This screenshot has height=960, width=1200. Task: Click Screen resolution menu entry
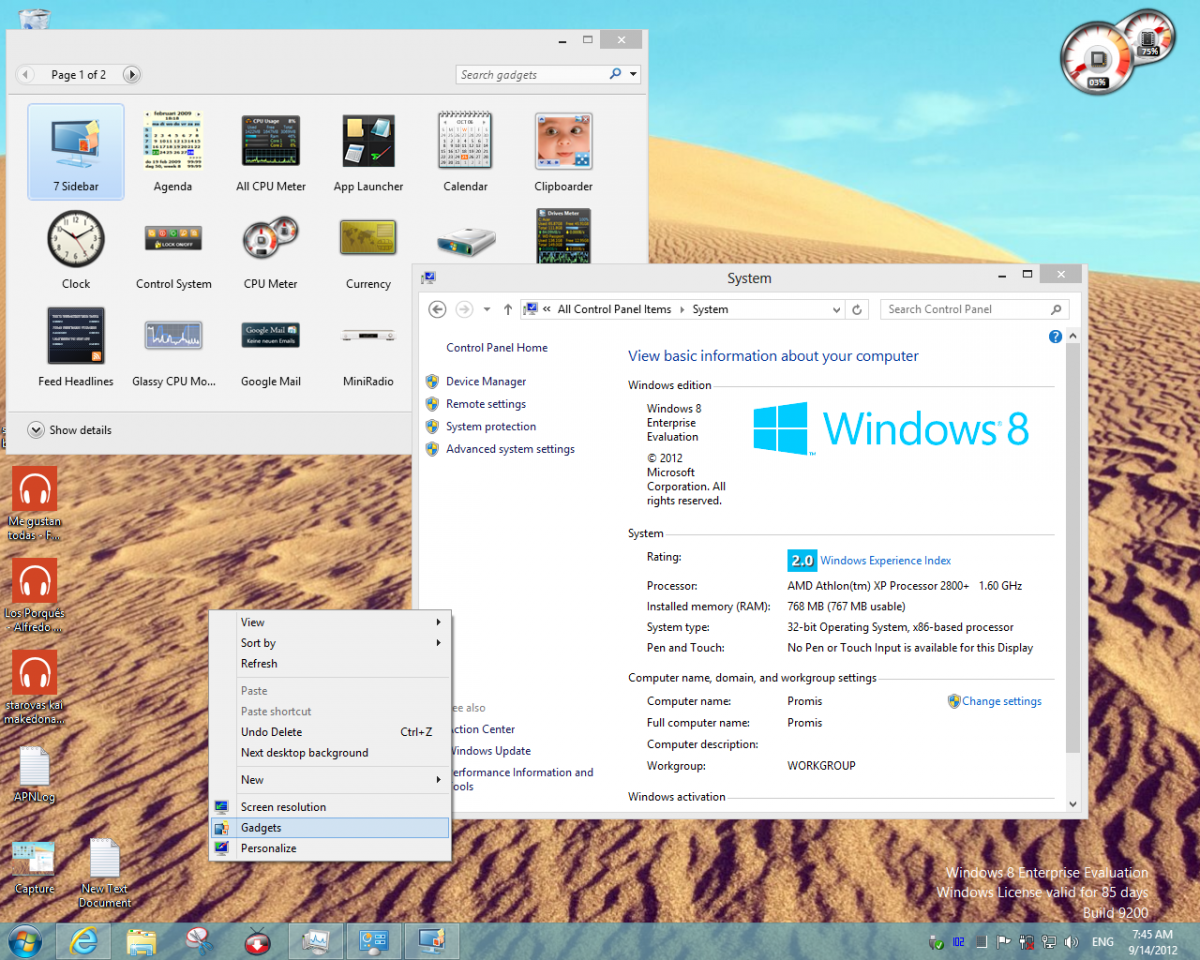283,807
